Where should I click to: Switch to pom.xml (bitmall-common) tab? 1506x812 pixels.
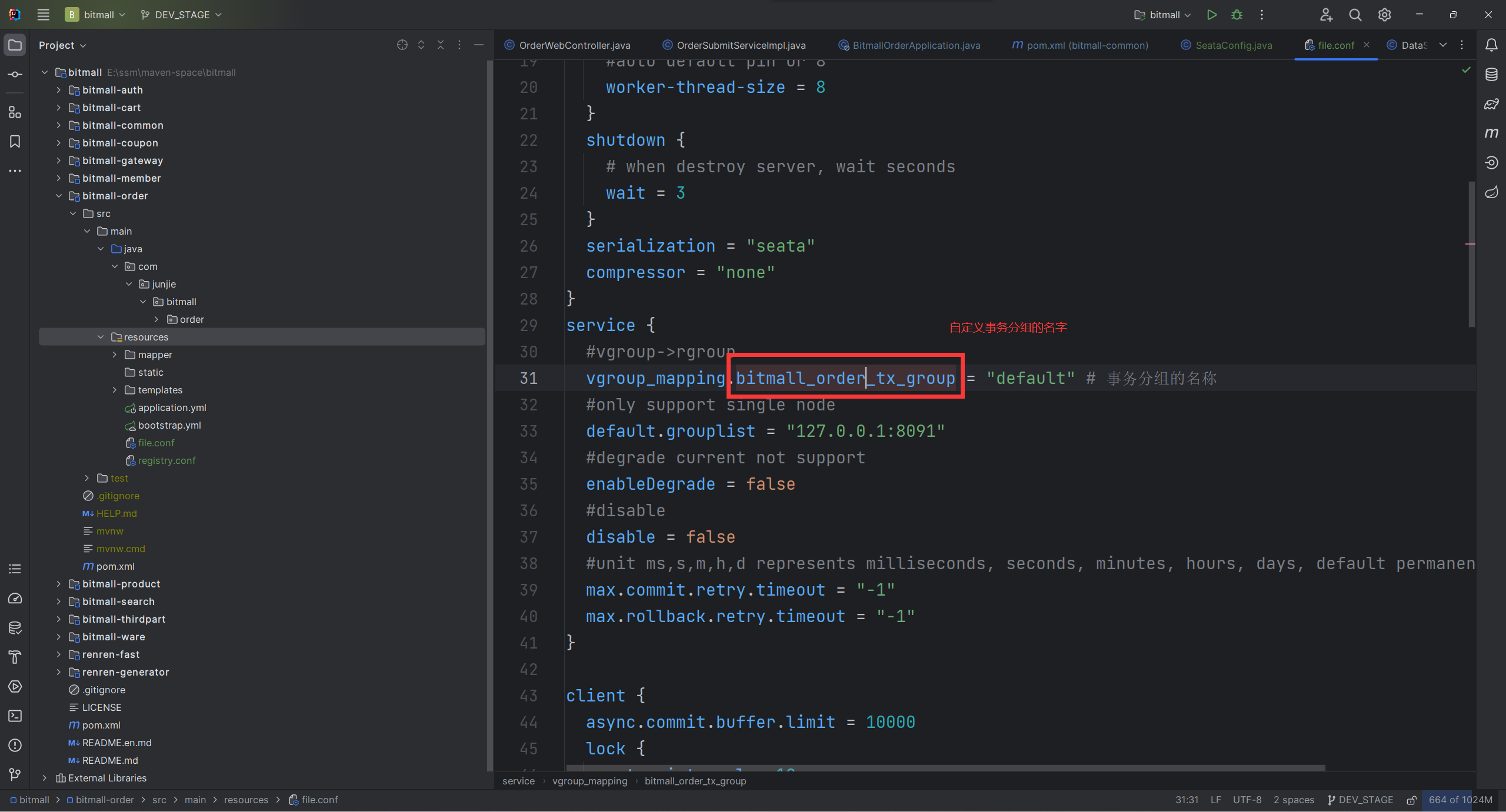tap(1080, 45)
